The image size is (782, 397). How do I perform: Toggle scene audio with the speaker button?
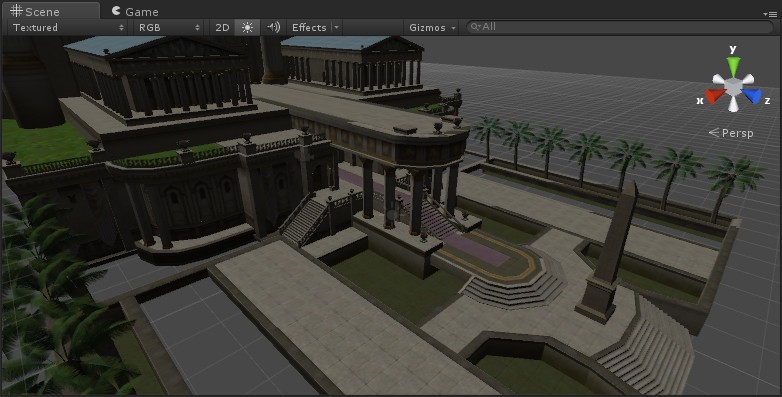coord(273,27)
